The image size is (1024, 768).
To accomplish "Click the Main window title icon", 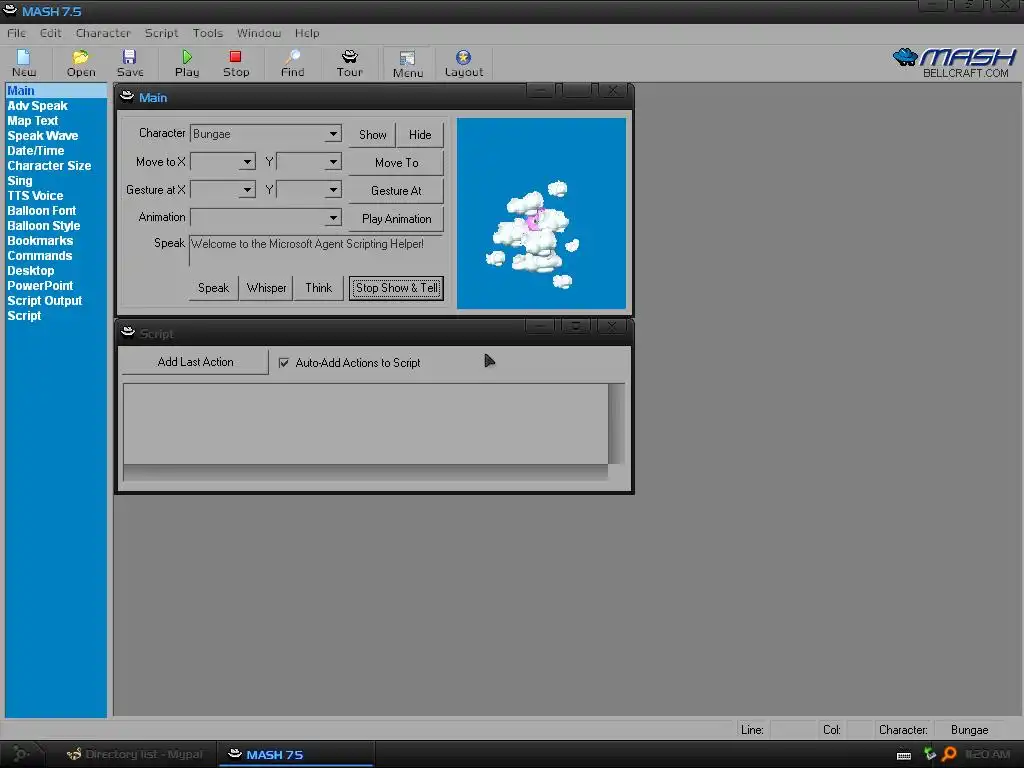I will tap(127, 97).
